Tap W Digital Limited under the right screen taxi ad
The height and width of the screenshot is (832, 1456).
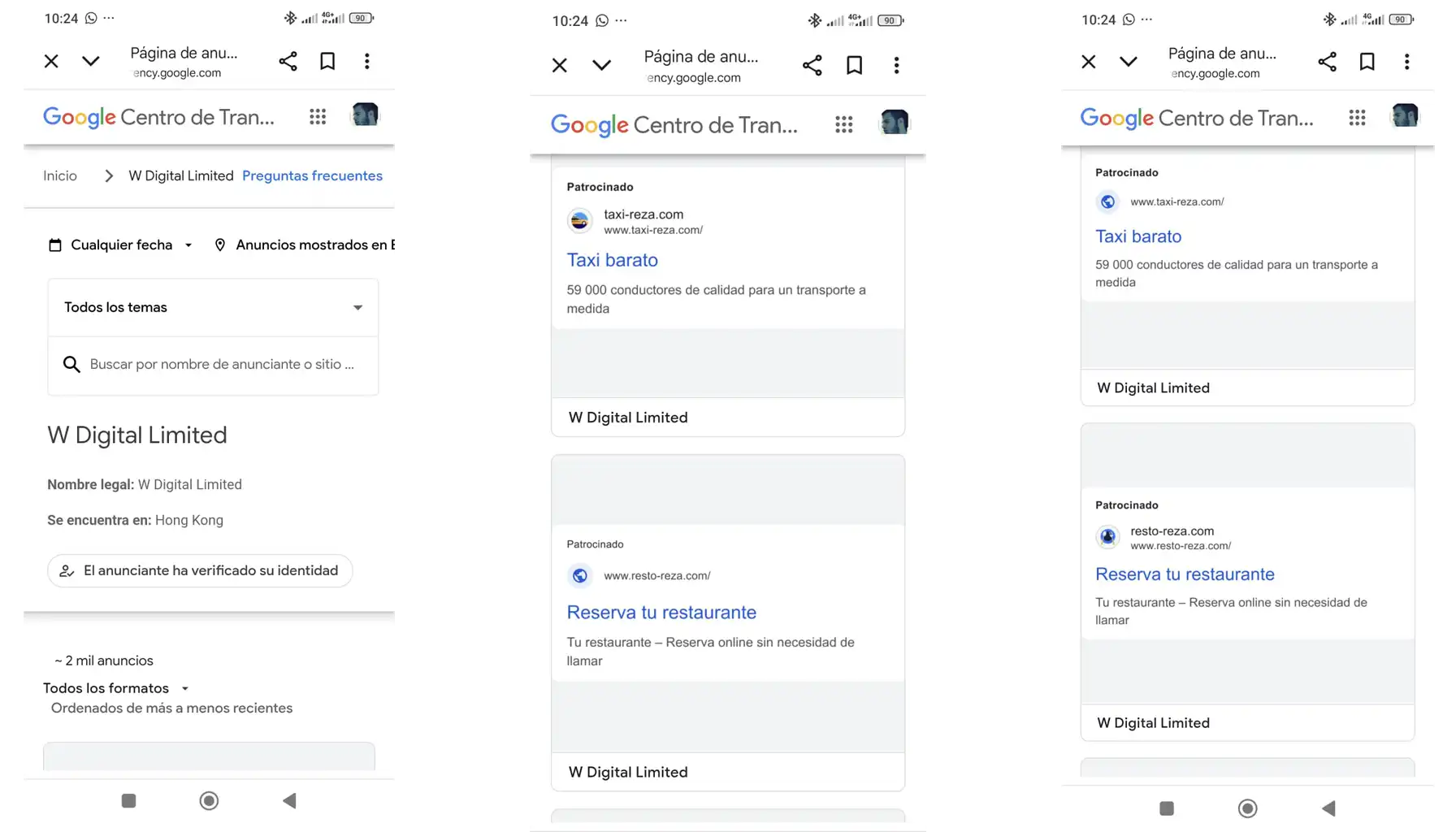(1153, 388)
